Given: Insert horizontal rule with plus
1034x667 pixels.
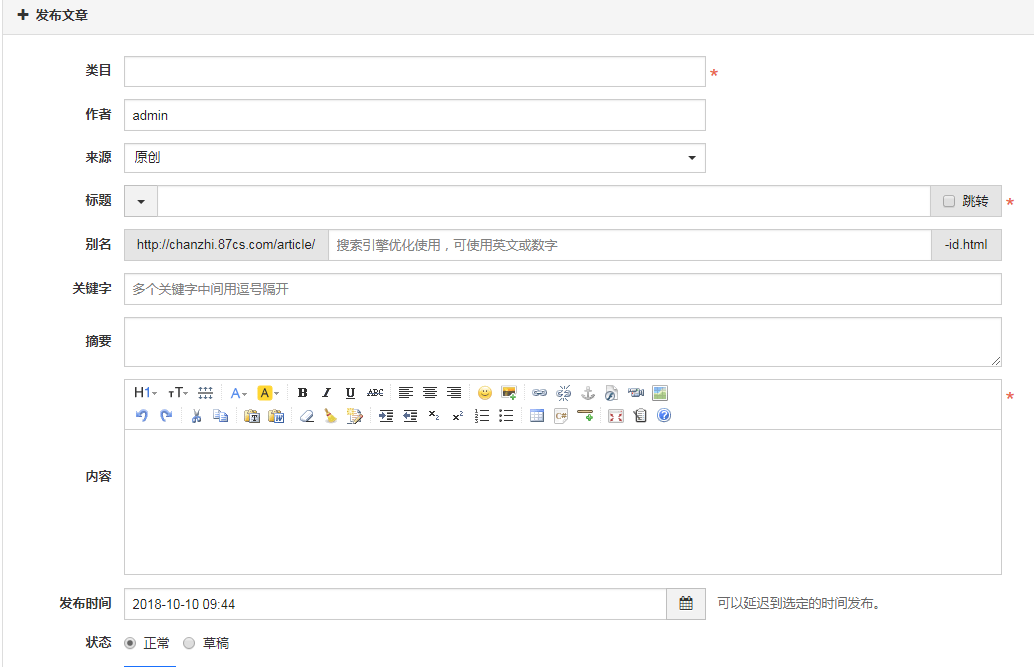Looking at the screenshot, I should (x=585, y=416).
